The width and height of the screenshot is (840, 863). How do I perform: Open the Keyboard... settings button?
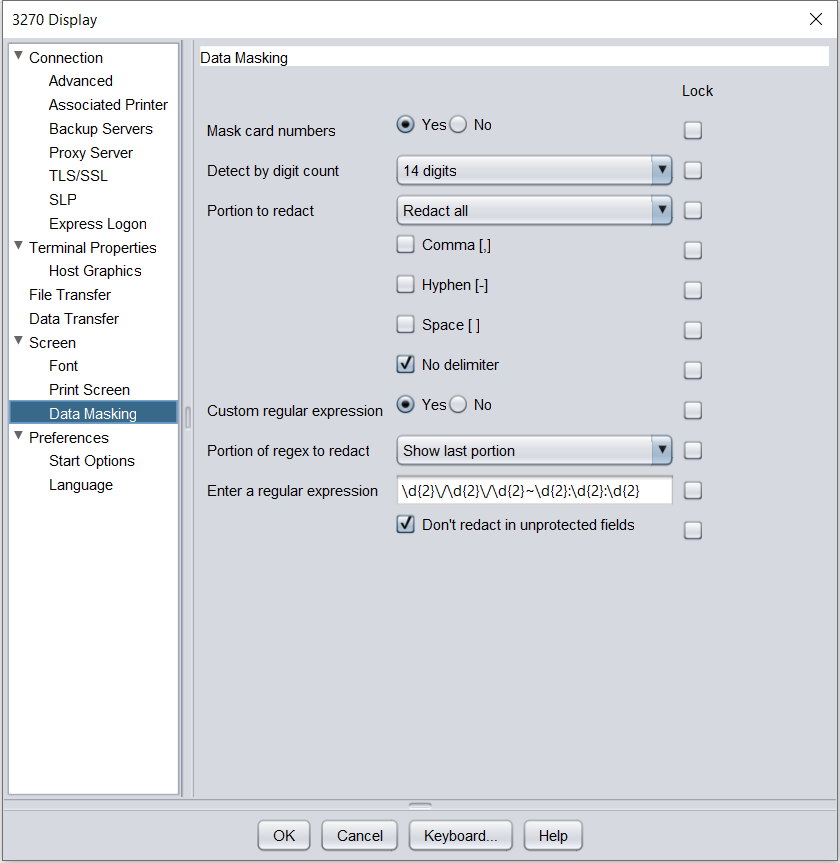click(x=461, y=836)
